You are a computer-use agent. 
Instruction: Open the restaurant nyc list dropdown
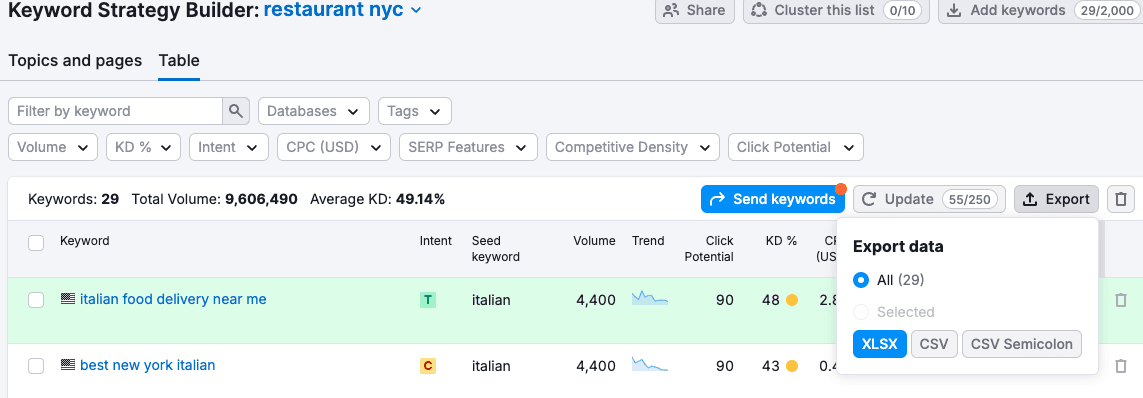click(416, 10)
